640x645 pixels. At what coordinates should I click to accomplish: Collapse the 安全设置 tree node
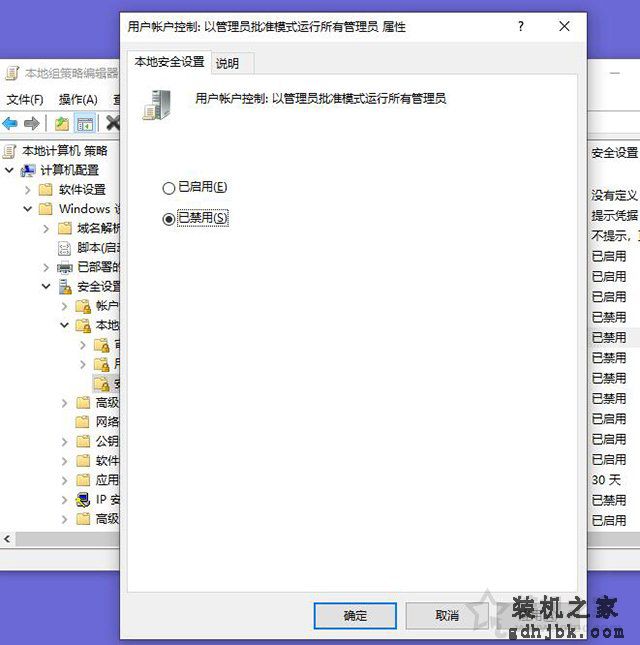(x=46, y=286)
